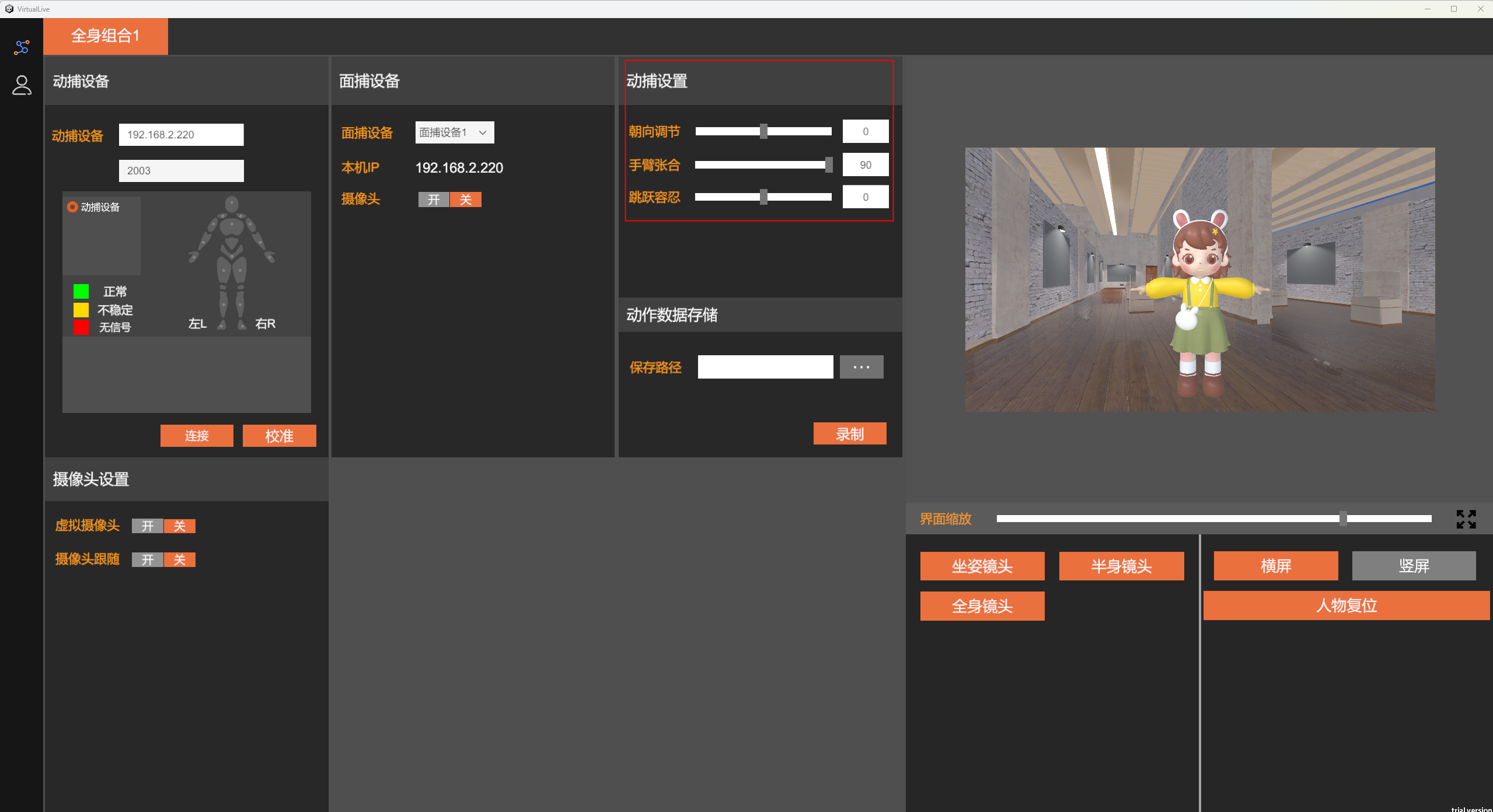Select the 动捕设备 radio button
Screen dimensions: 1493x812
pyautogui.click(x=72, y=207)
